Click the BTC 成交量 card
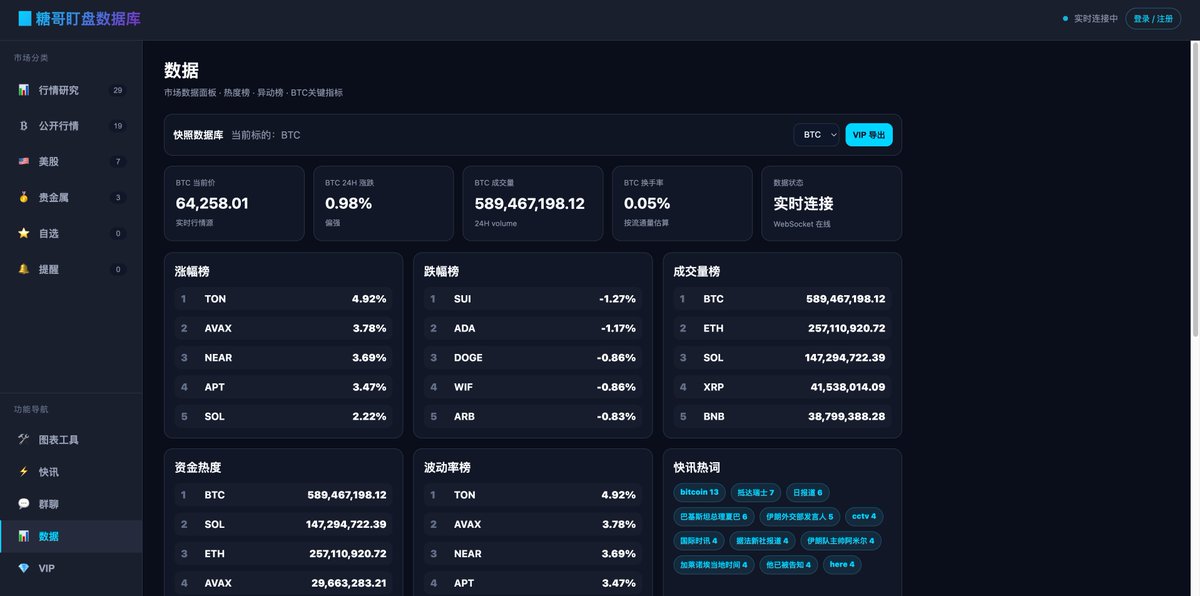 click(x=533, y=203)
